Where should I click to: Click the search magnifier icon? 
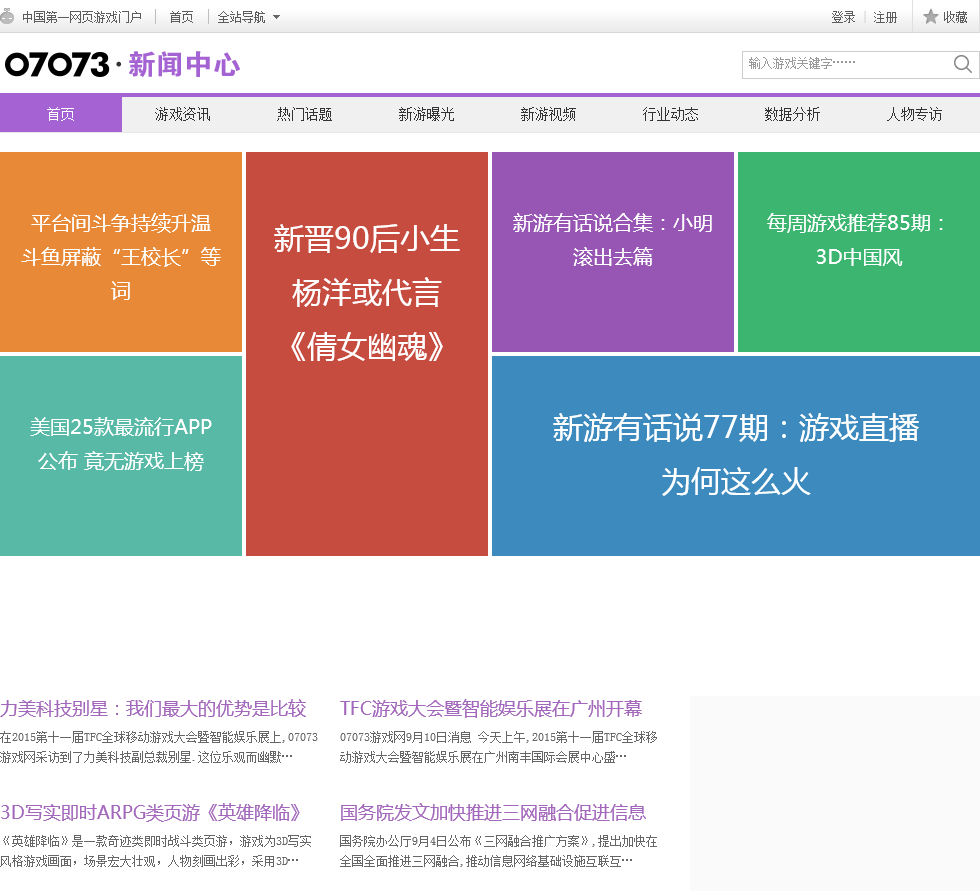[x=962, y=65]
